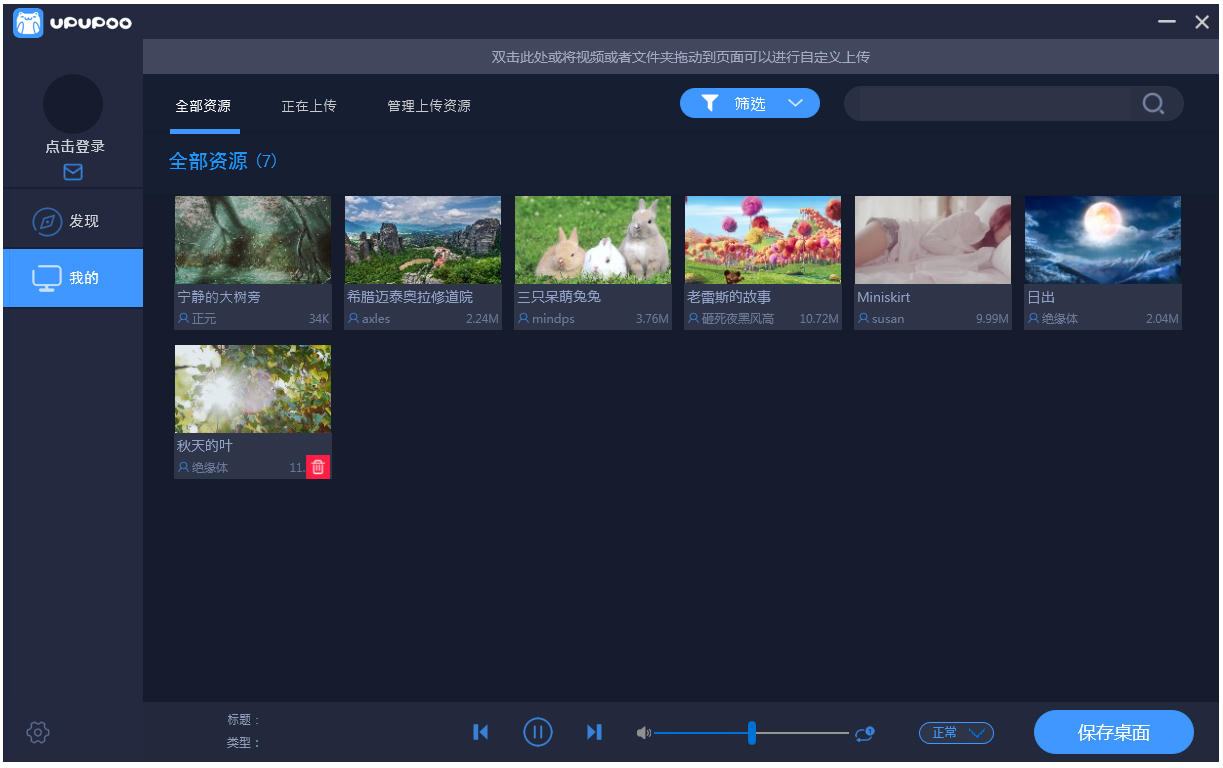Click file size 10.72M
1223x768 pixels.
click(819, 319)
